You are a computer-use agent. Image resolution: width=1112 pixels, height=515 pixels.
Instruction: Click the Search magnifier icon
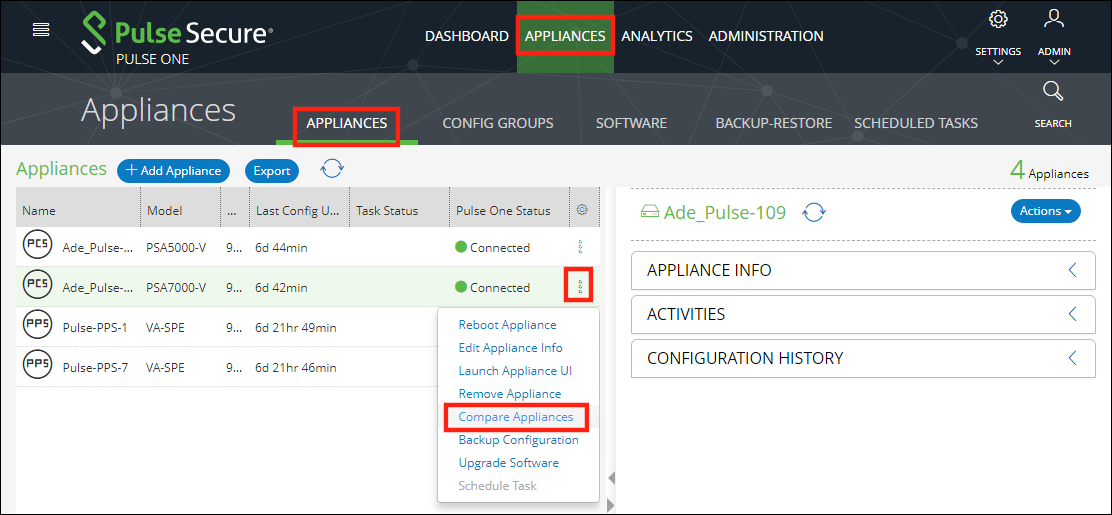[1053, 92]
